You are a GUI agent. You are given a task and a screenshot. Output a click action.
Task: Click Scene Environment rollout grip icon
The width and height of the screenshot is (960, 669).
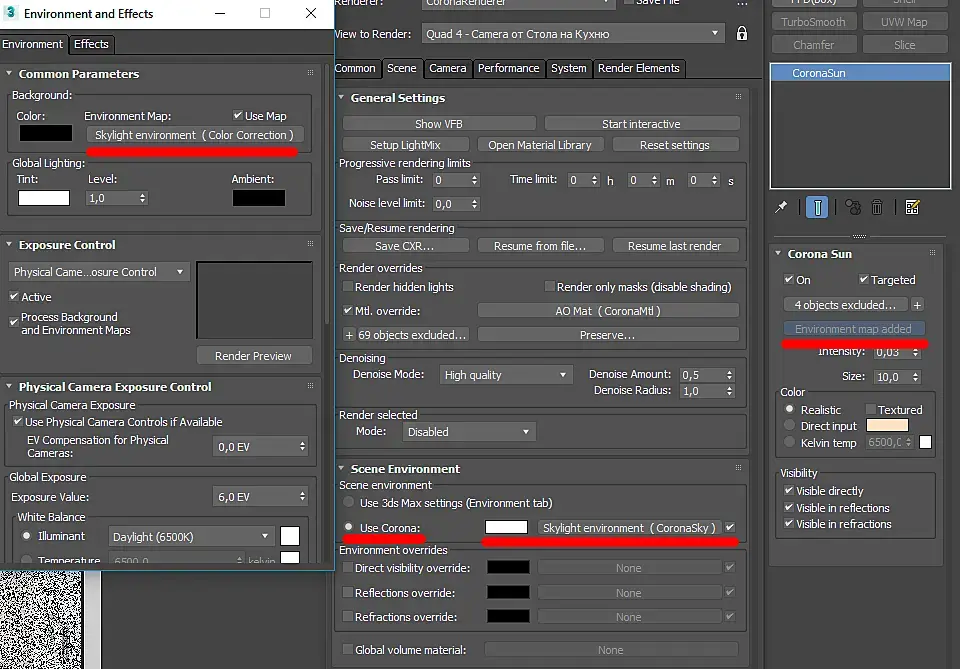(x=738, y=468)
